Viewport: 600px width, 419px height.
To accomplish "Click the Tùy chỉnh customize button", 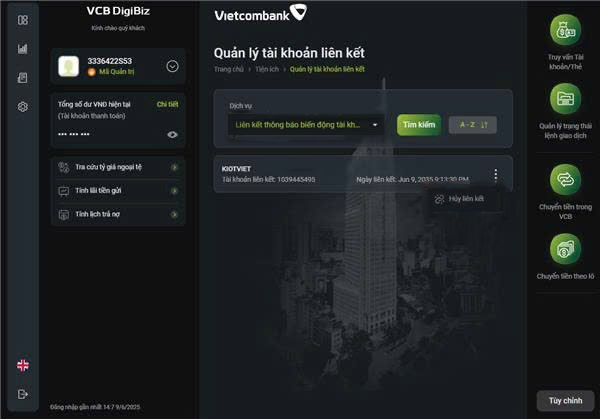I will pos(565,401).
